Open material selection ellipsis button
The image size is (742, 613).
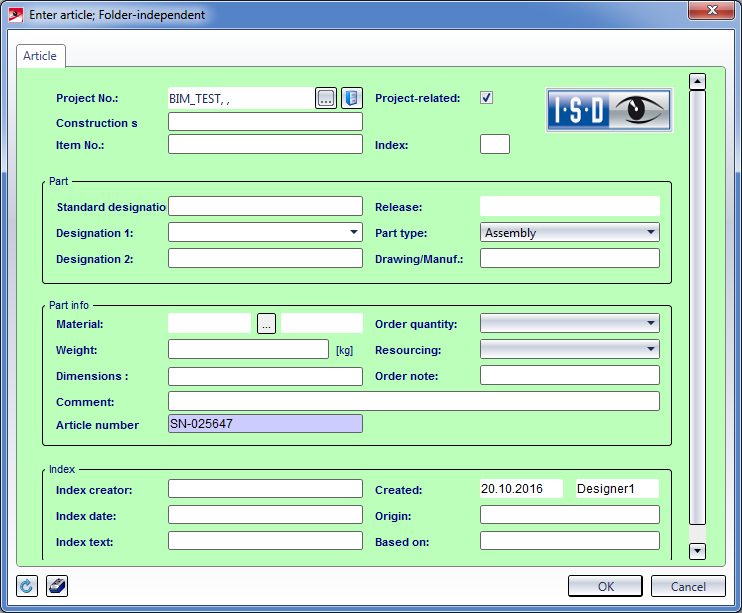pos(266,323)
